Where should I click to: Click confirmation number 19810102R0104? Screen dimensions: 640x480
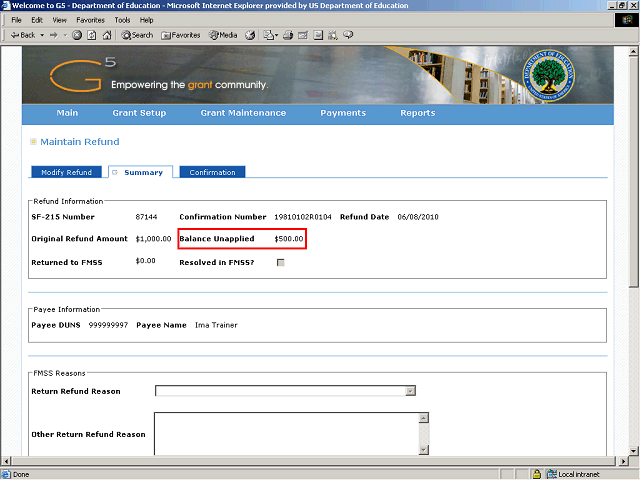click(303, 217)
